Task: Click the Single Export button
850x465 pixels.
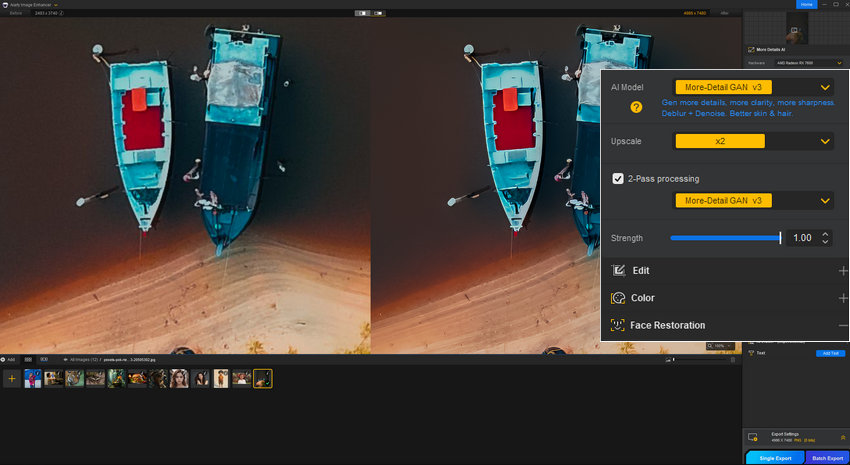Action: (775, 458)
